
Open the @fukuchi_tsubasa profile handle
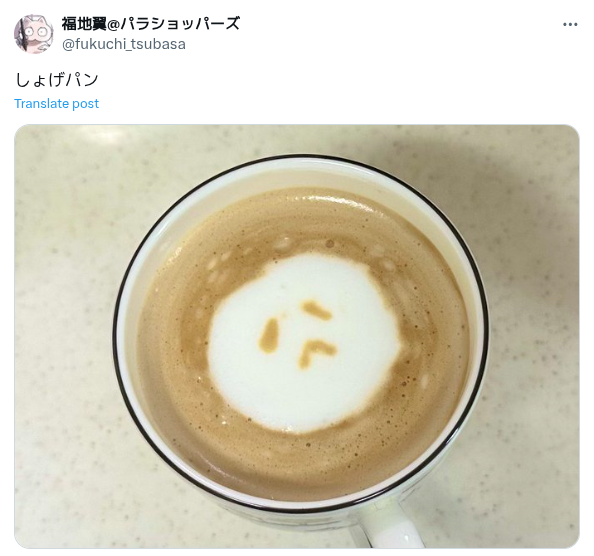[124, 44]
